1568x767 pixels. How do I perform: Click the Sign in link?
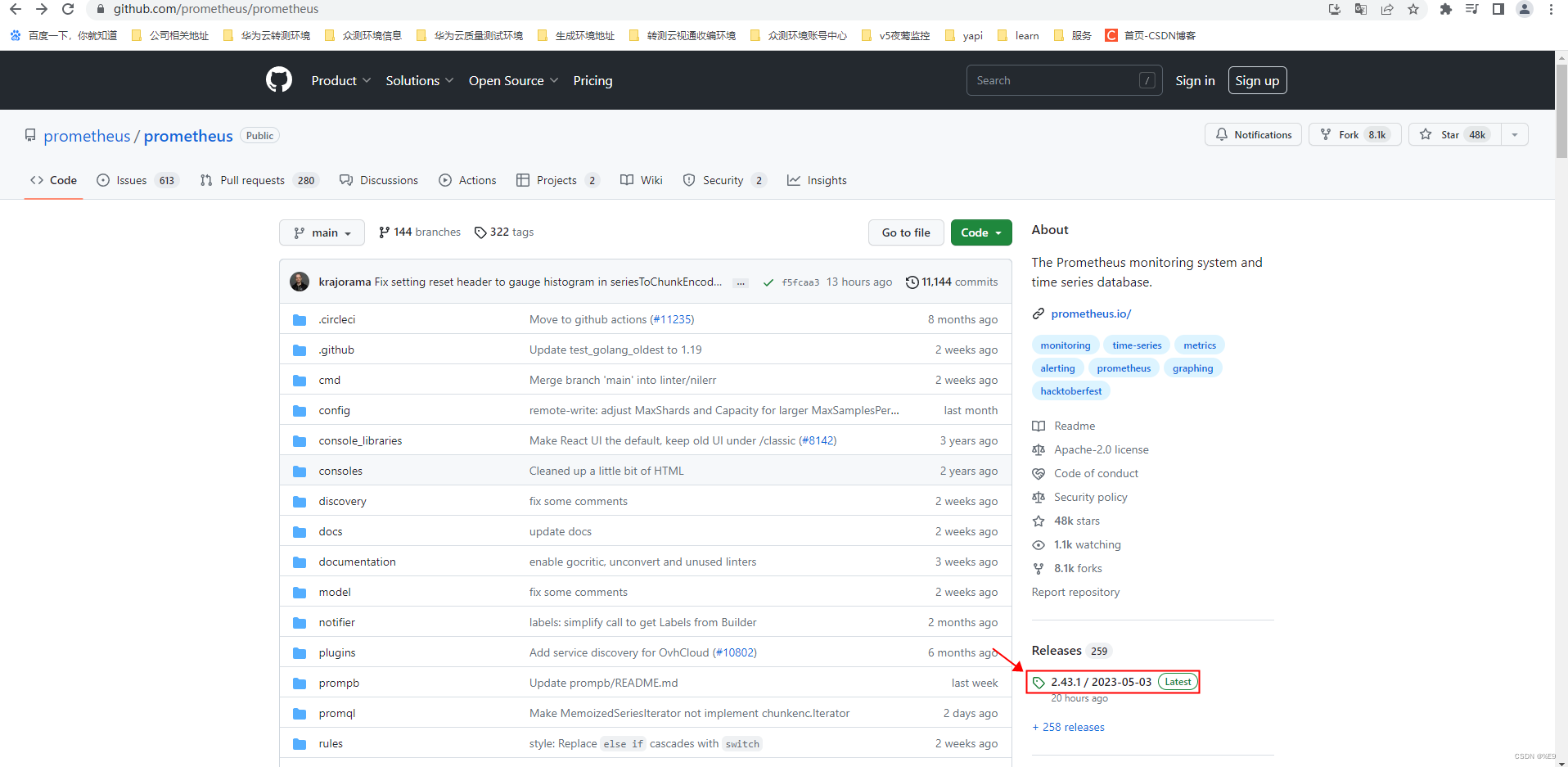pos(1195,80)
